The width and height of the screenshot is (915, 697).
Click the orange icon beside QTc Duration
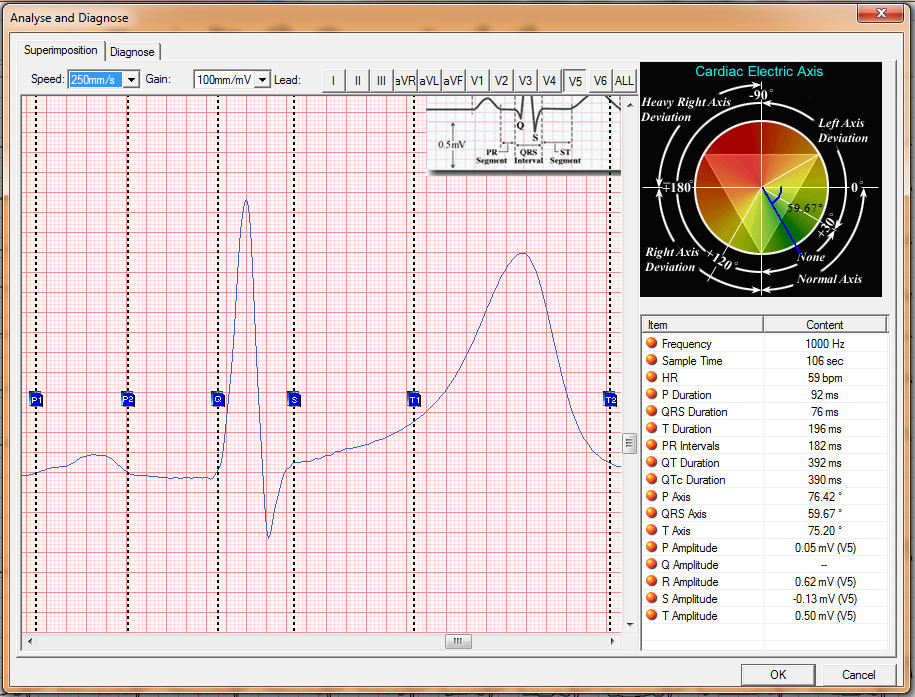(652, 479)
